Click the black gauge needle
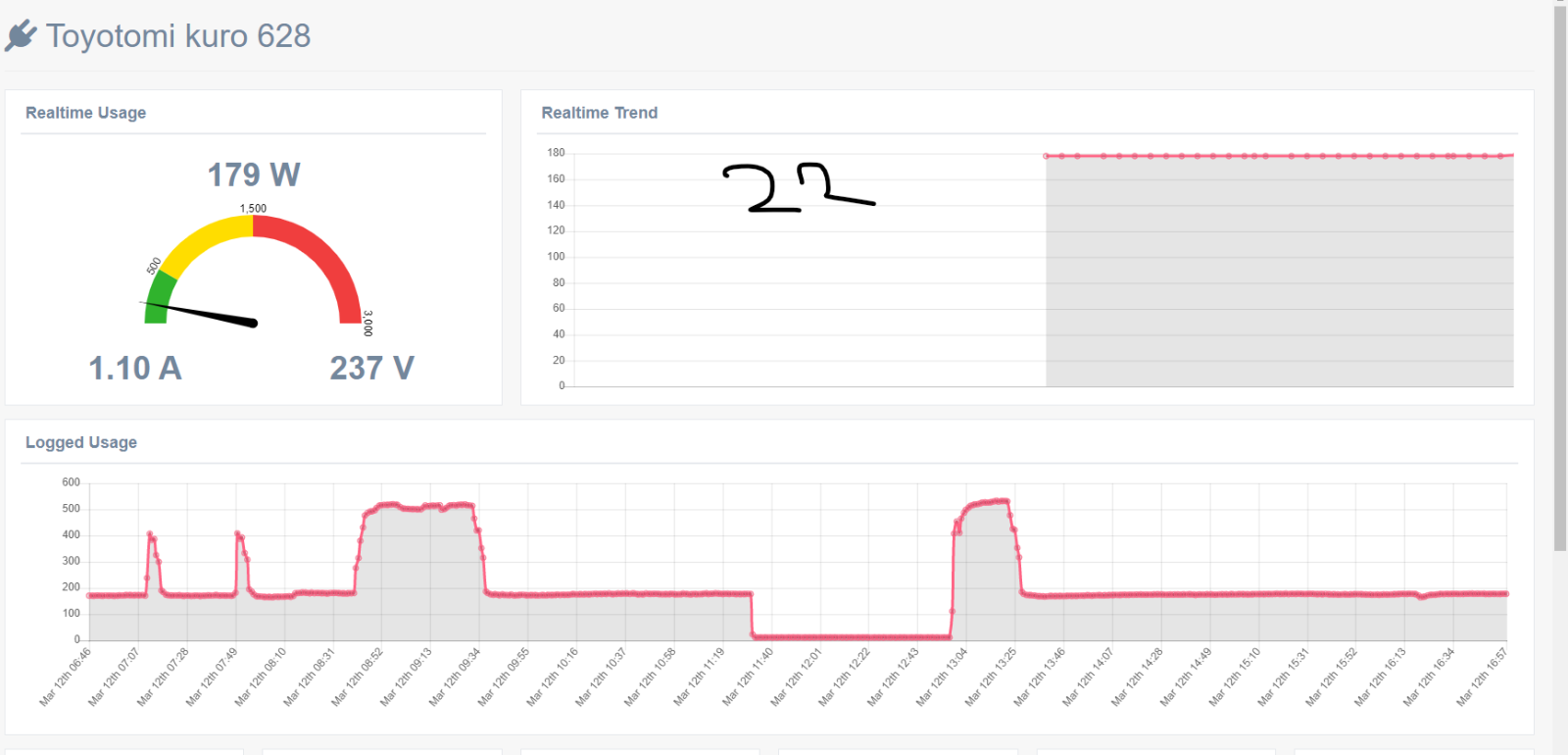This screenshot has width=1568, height=755. [x=201, y=314]
